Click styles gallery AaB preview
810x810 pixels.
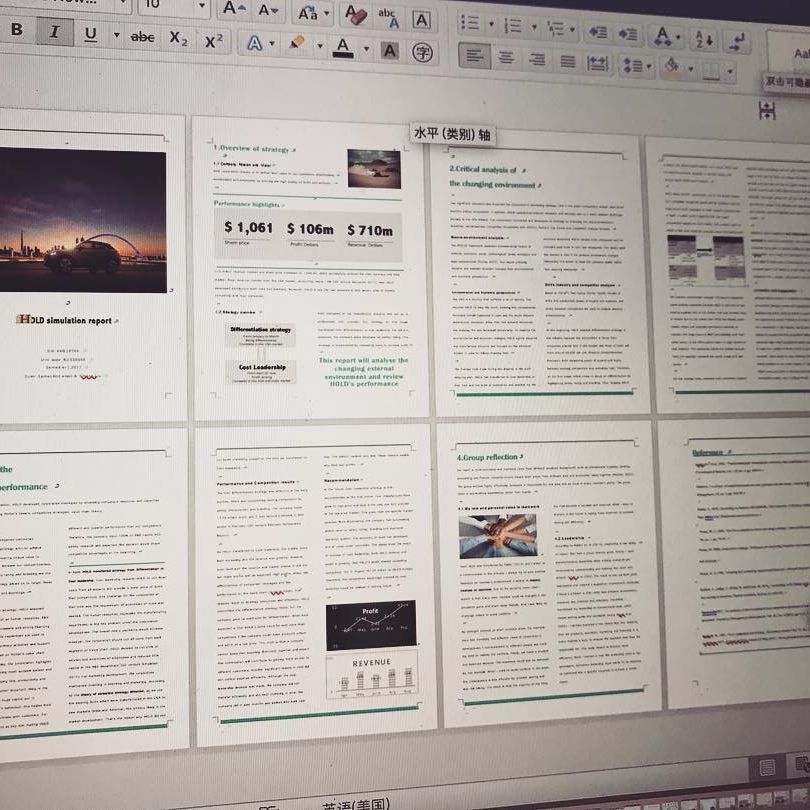(x=789, y=53)
